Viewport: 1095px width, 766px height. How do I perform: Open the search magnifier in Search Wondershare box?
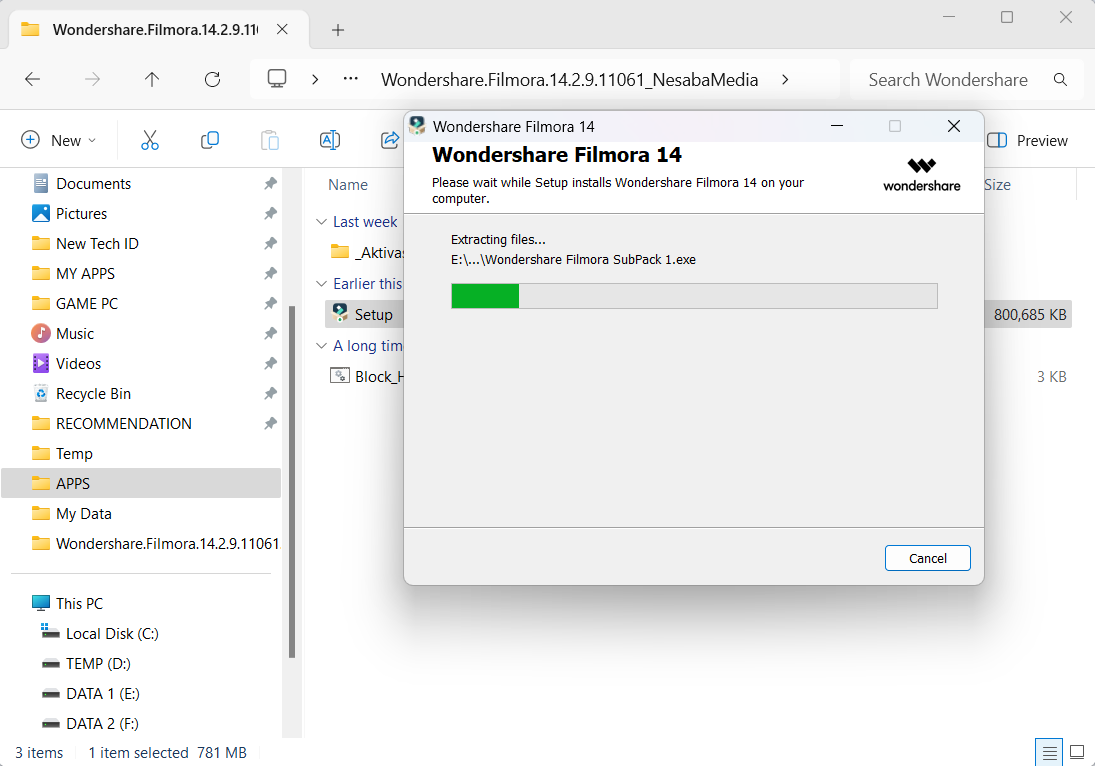[x=1060, y=79]
